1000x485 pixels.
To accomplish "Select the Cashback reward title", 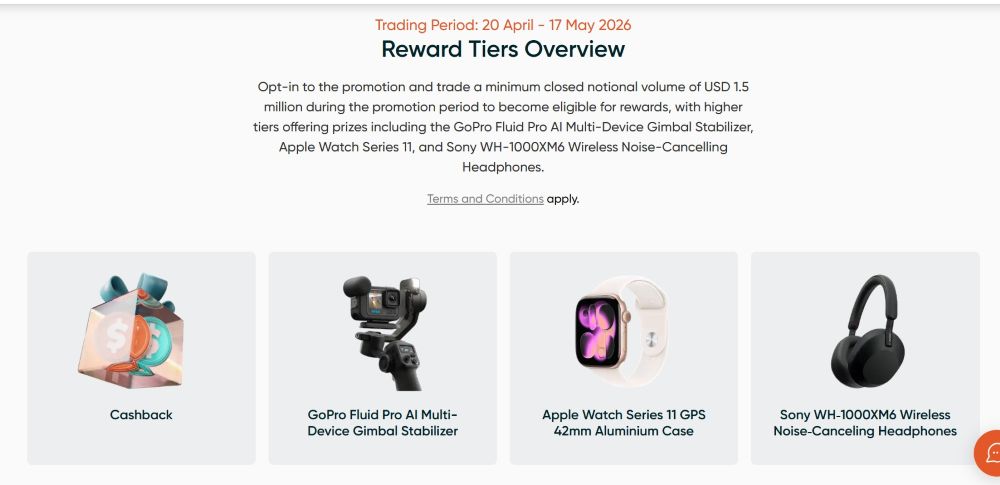I will (141, 415).
